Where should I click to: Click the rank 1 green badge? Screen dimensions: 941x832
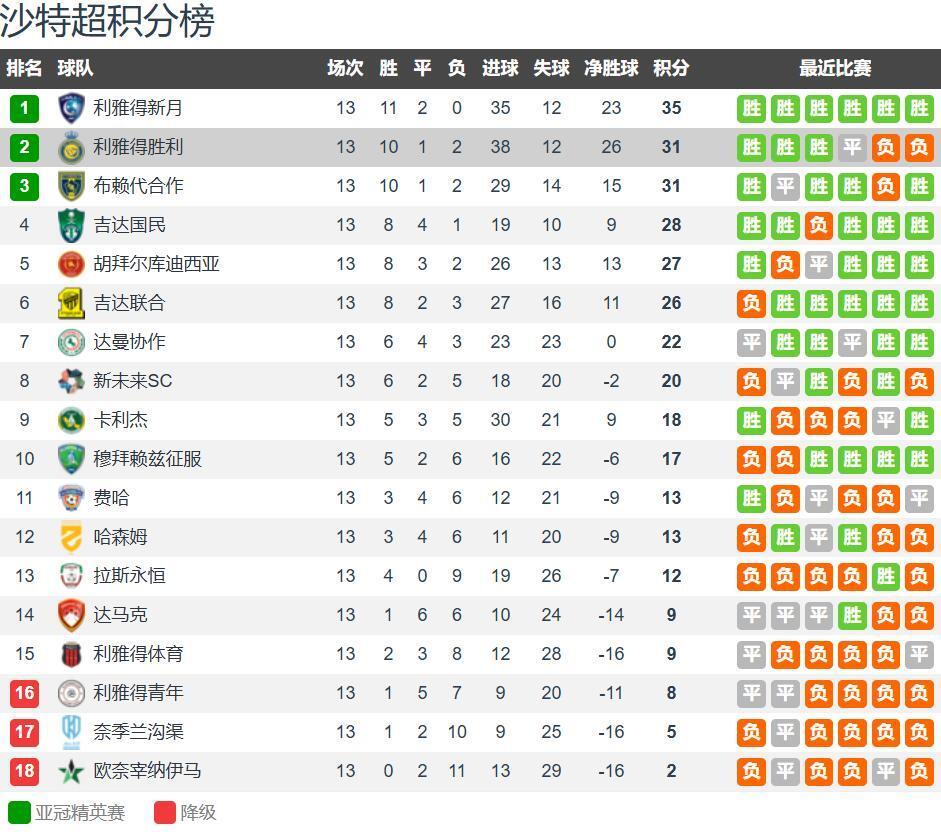click(x=25, y=108)
